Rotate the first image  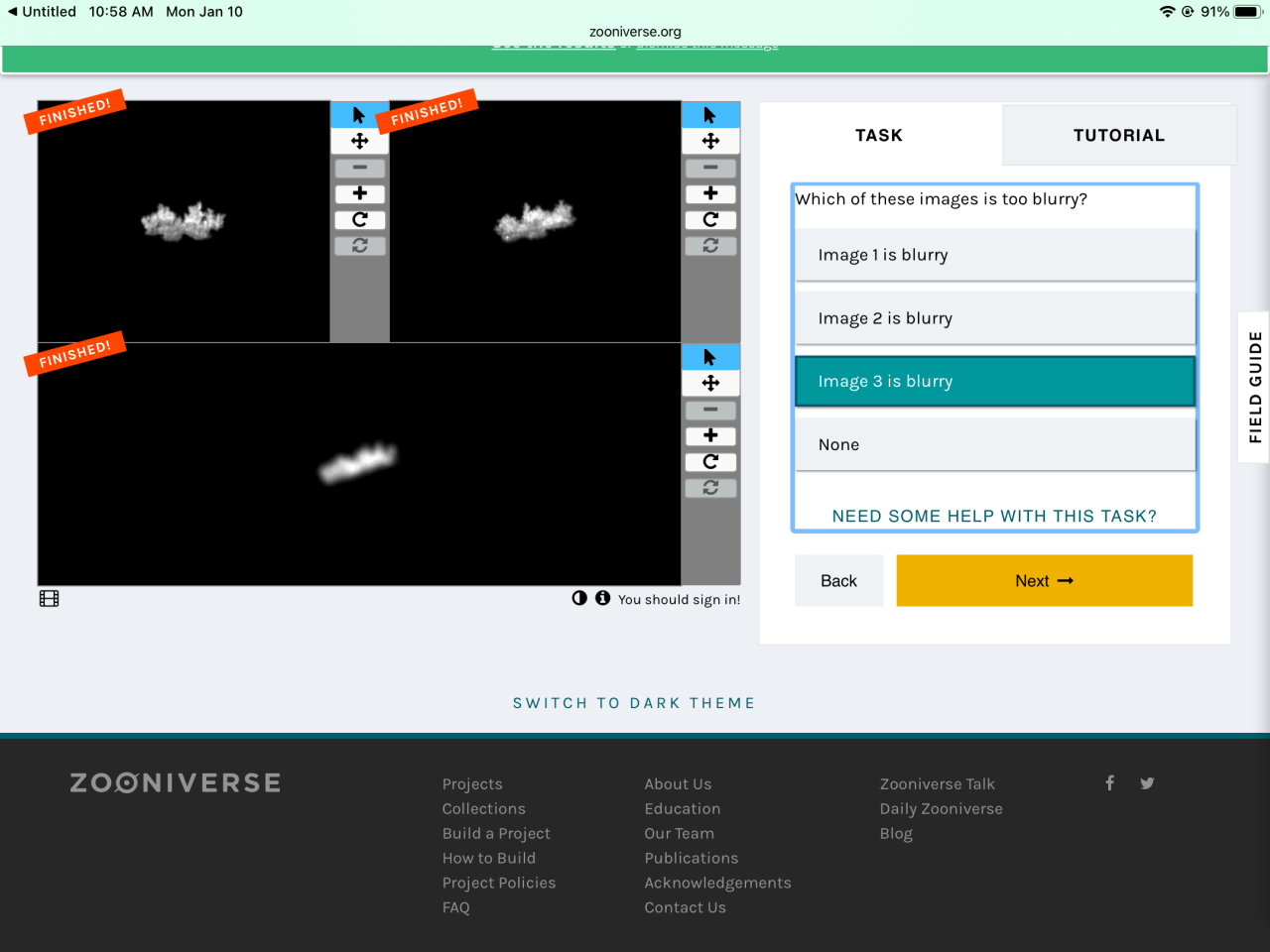pos(359,219)
